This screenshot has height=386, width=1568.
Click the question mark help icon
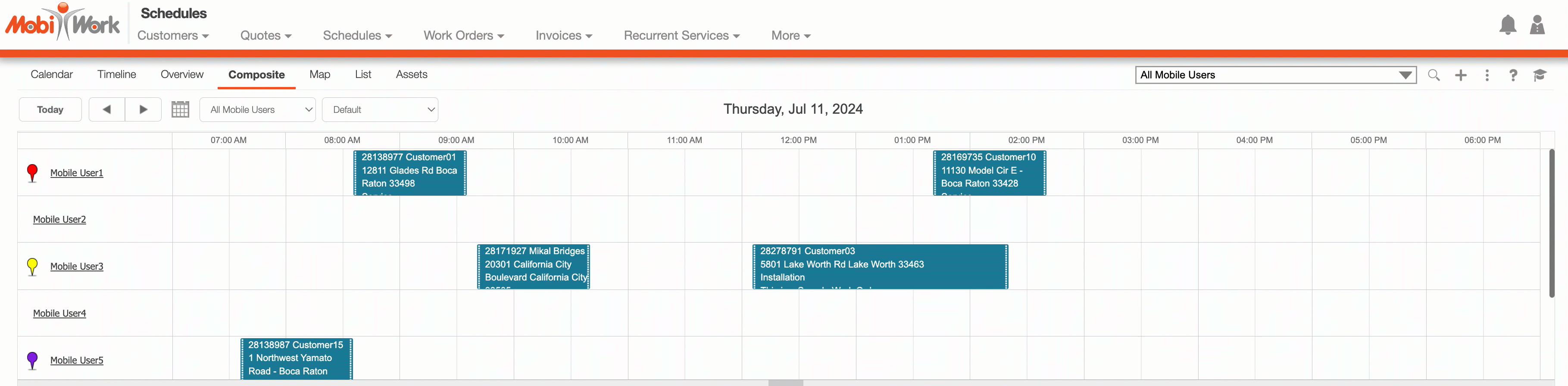[x=1512, y=75]
